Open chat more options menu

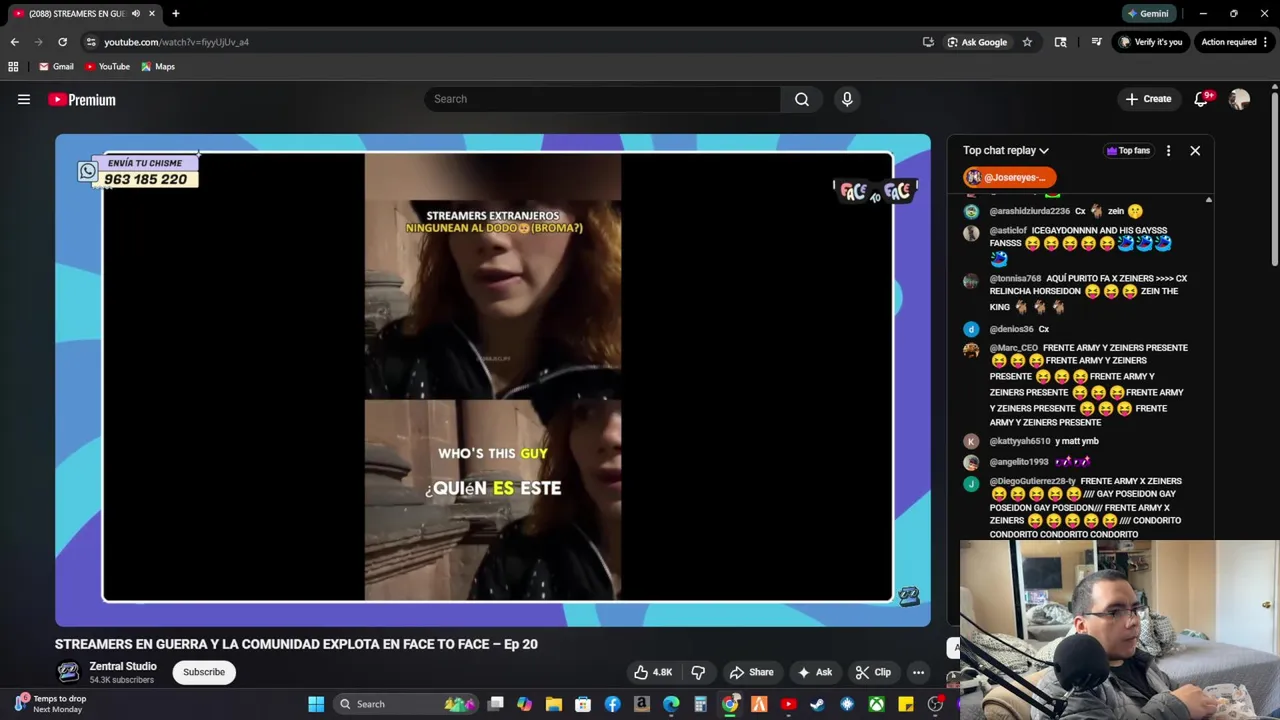point(1168,151)
